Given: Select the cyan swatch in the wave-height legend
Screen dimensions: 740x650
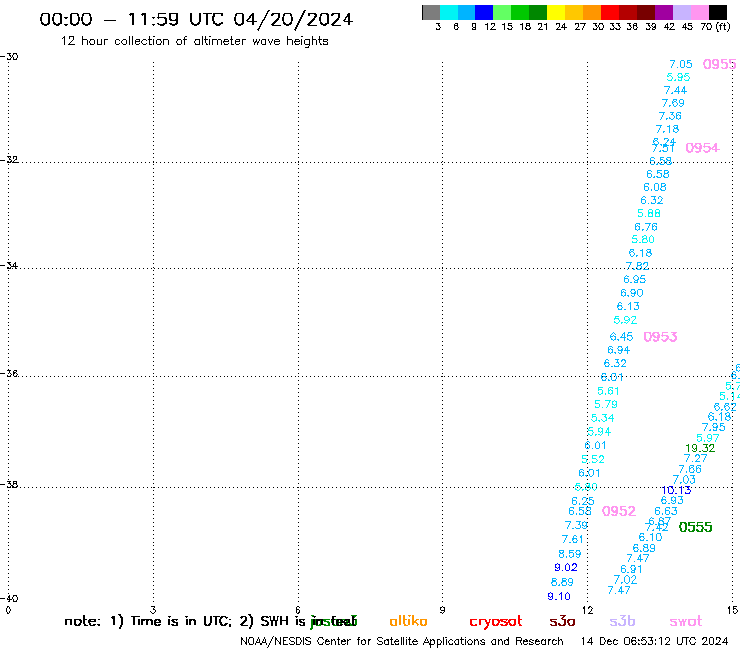Looking at the screenshot, I should (449, 12).
